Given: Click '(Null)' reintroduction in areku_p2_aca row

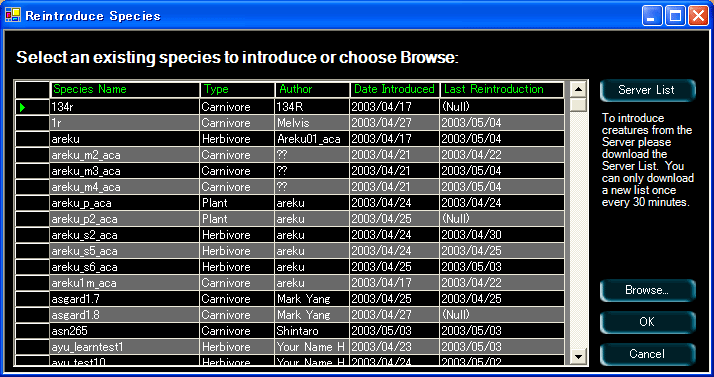Looking at the screenshot, I should point(502,219).
